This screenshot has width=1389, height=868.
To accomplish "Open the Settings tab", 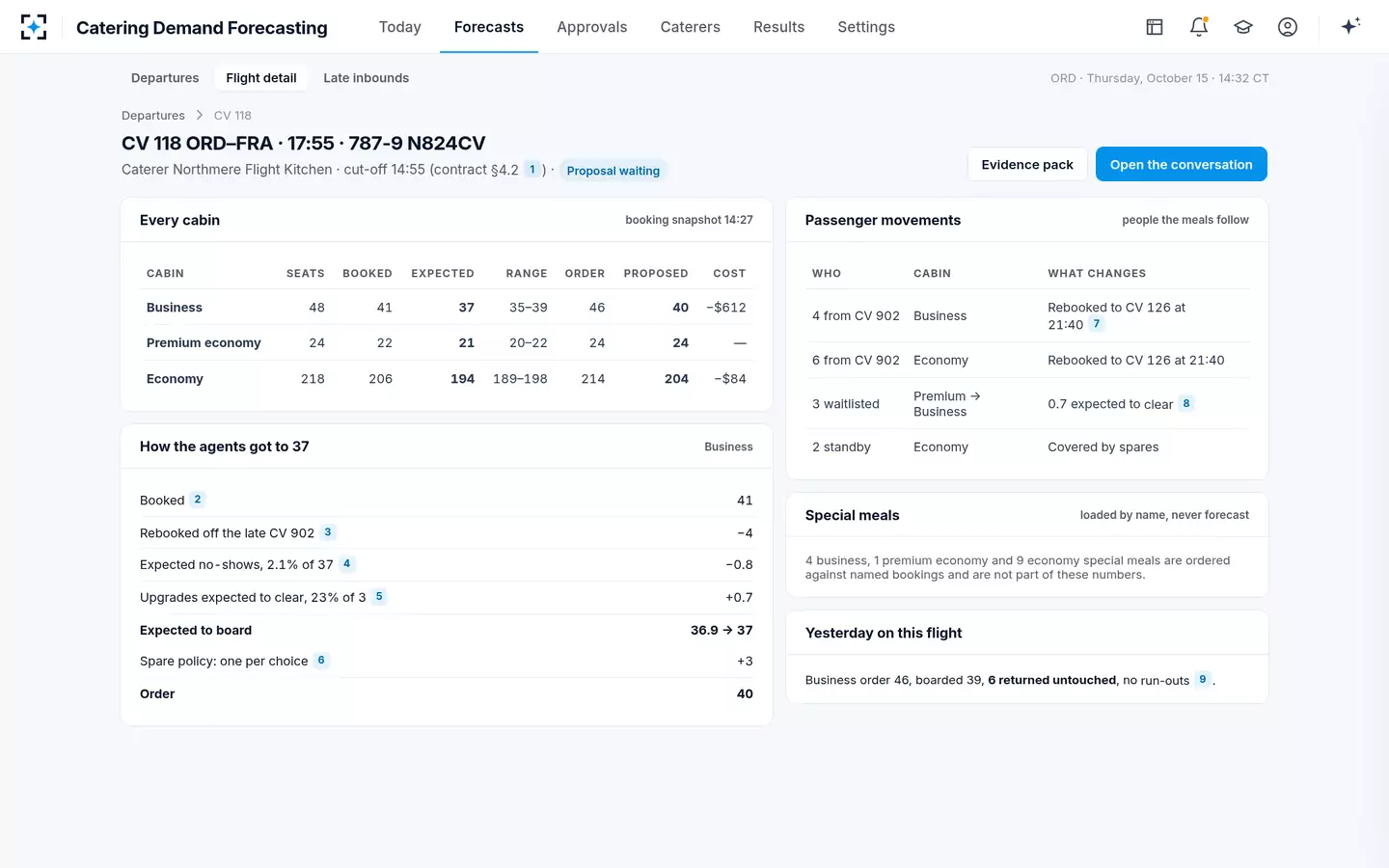I will click(x=866, y=27).
